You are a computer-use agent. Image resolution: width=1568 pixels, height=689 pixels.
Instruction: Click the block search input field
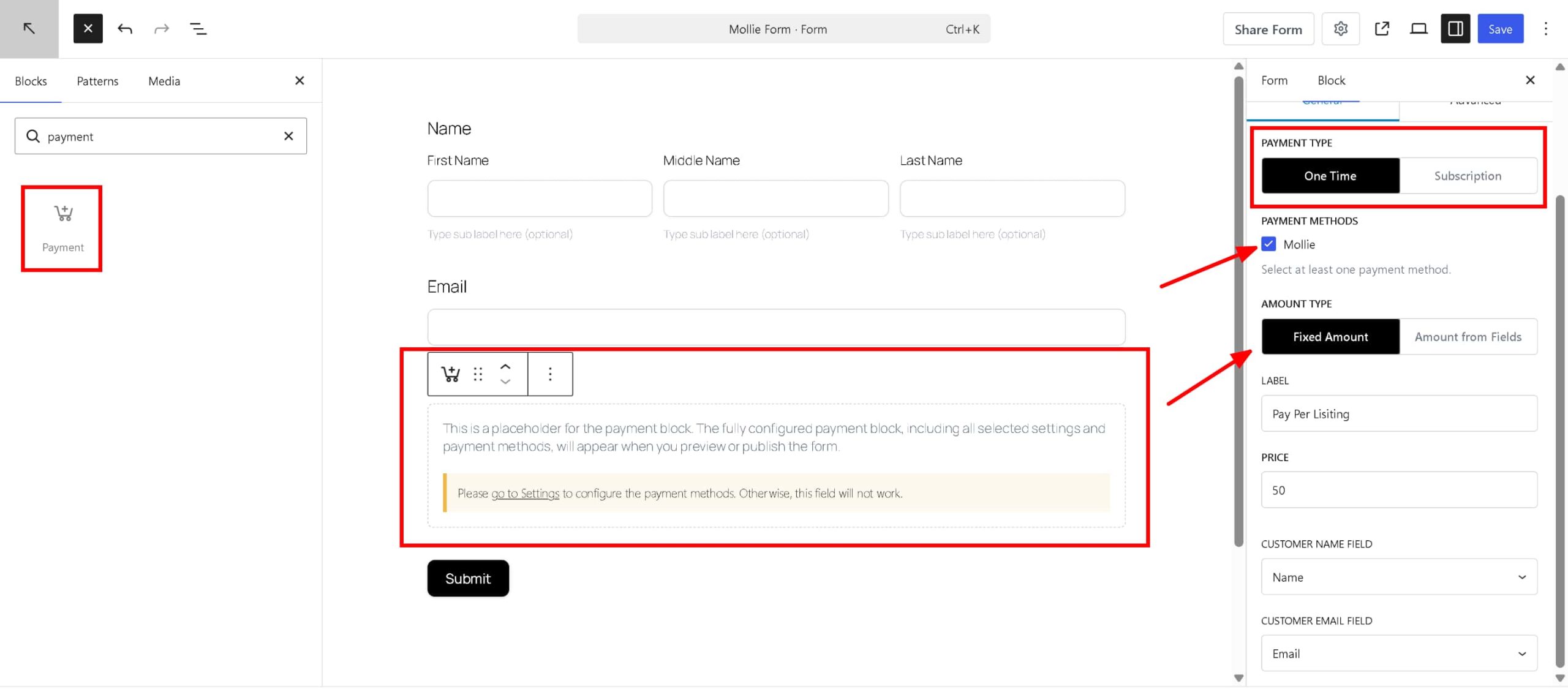(x=160, y=136)
